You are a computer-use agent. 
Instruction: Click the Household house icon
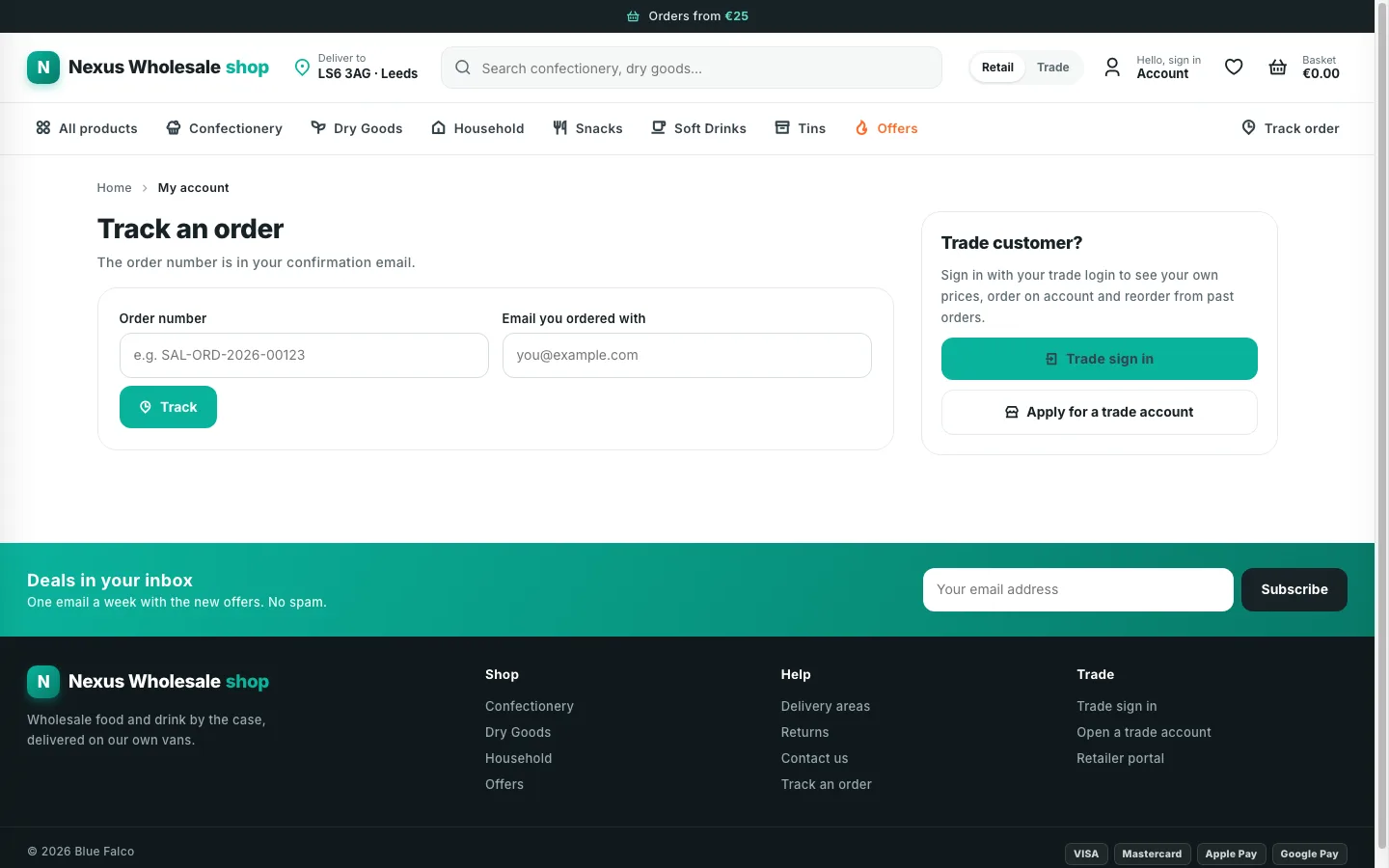point(439,127)
